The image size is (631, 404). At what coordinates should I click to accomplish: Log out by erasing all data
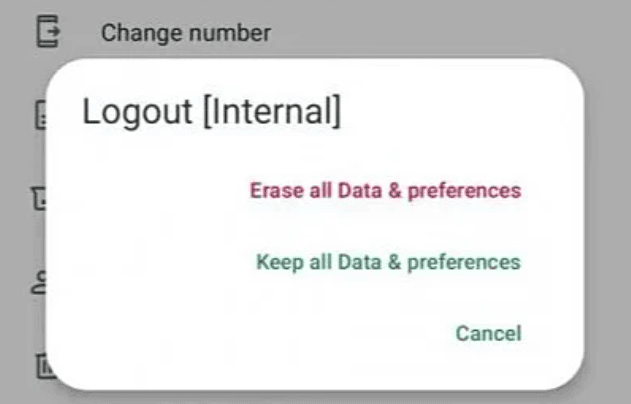(385, 190)
